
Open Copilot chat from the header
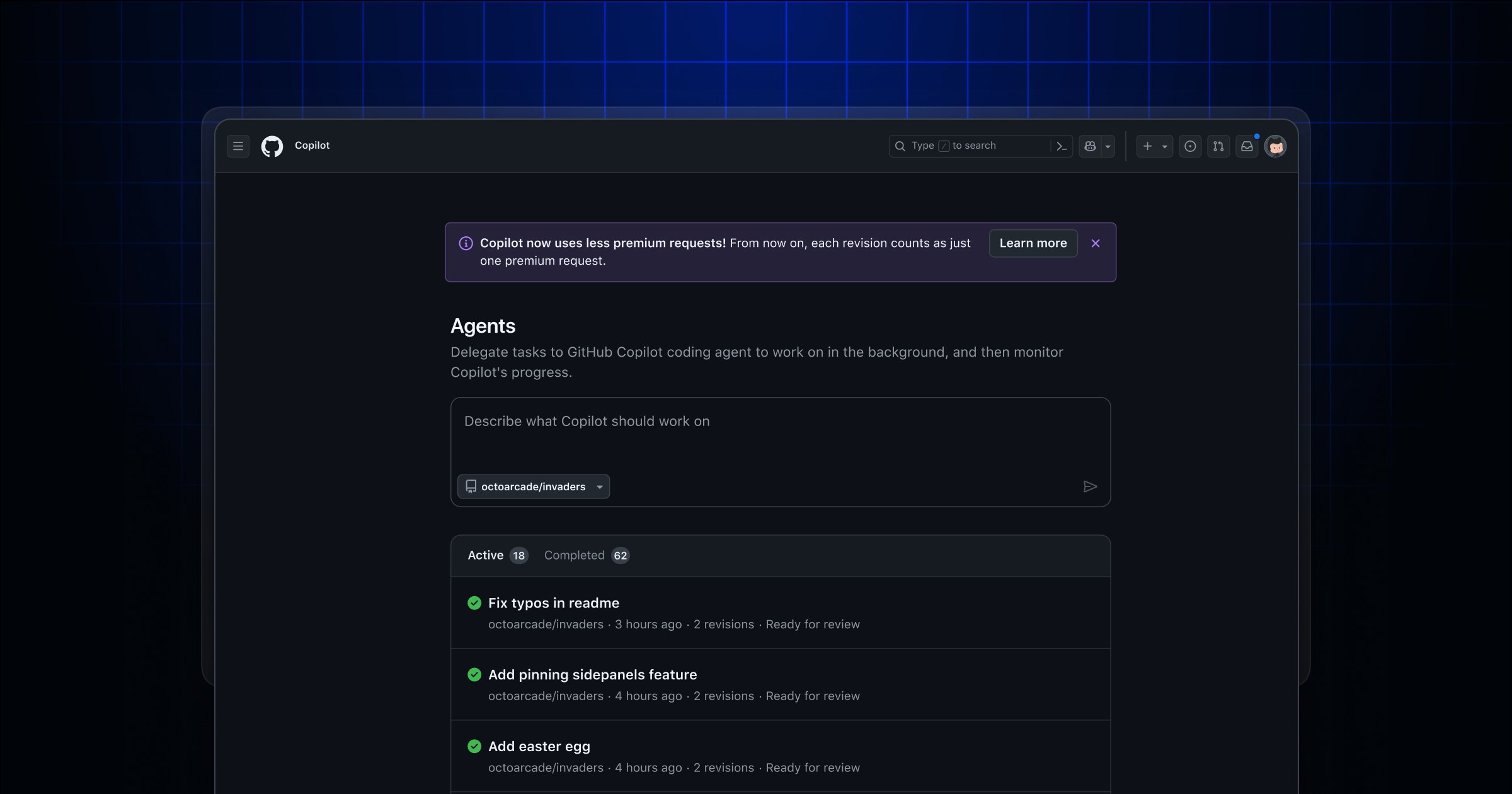coord(1089,146)
